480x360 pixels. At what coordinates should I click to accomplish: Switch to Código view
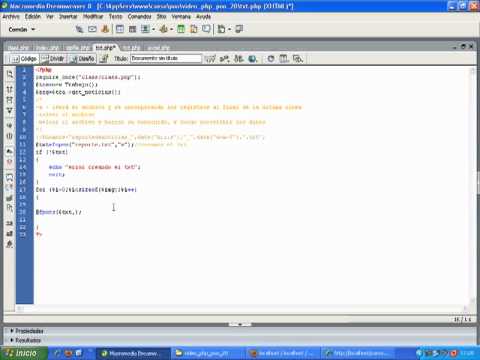click(x=24, y=59)
